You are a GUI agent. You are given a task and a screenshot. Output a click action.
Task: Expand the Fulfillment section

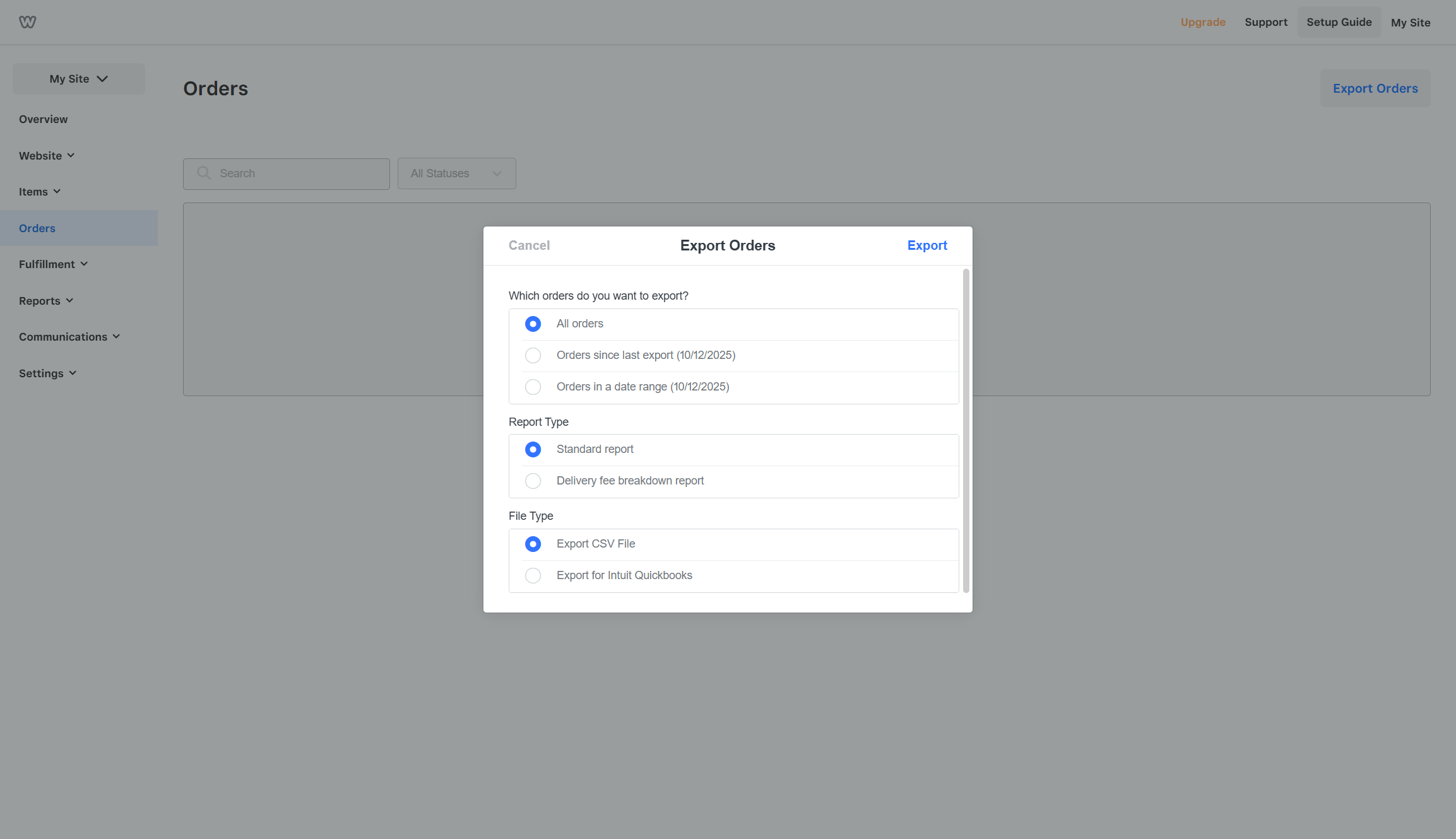pyautogui.click(x=53, y=264)
